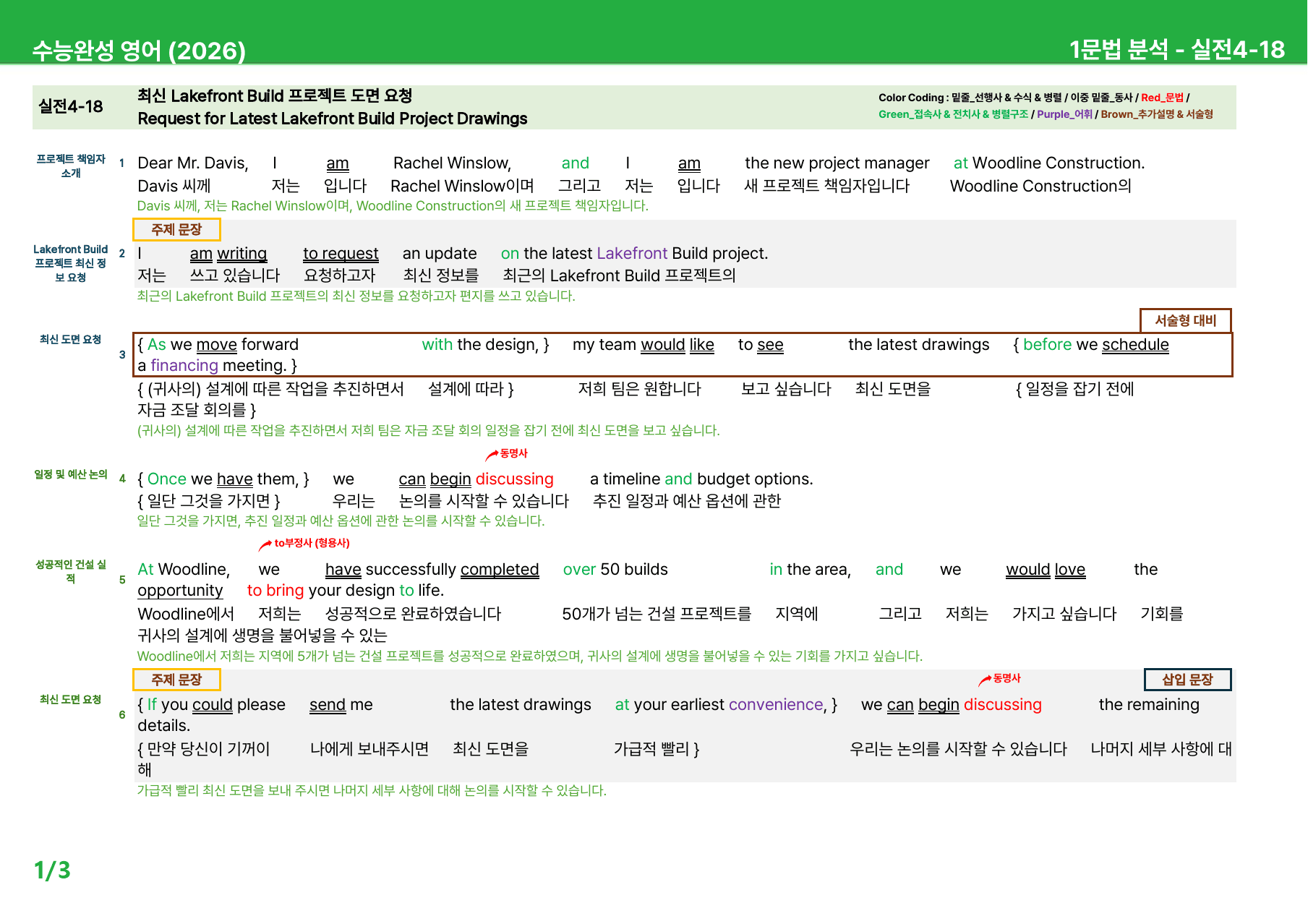The width and height of the screenshot is (1308, 924).
Task: Click sidebar label 일정 및 예산 논의
Action: click(x=71, y=474)
